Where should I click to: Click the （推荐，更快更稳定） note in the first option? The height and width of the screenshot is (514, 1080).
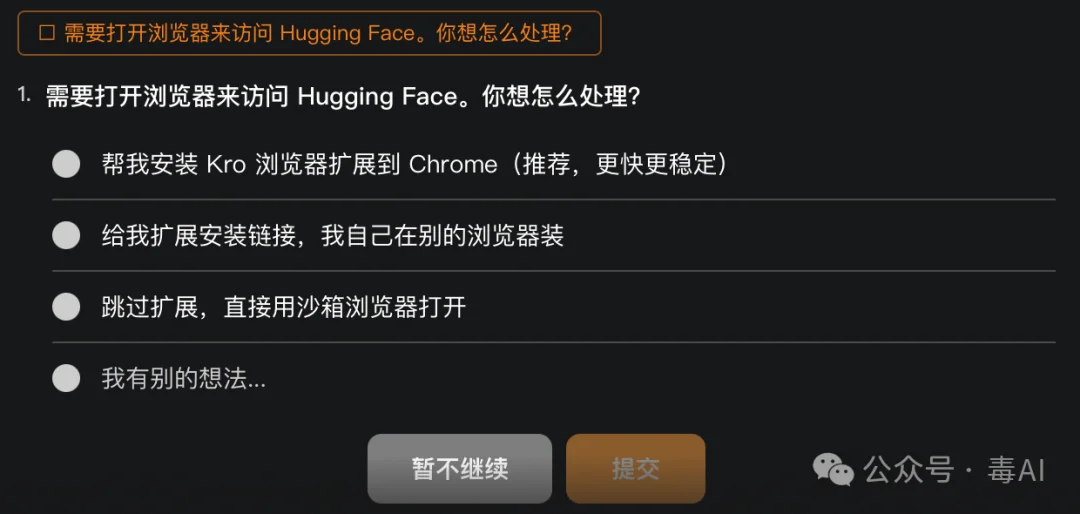tap(614, 165)
